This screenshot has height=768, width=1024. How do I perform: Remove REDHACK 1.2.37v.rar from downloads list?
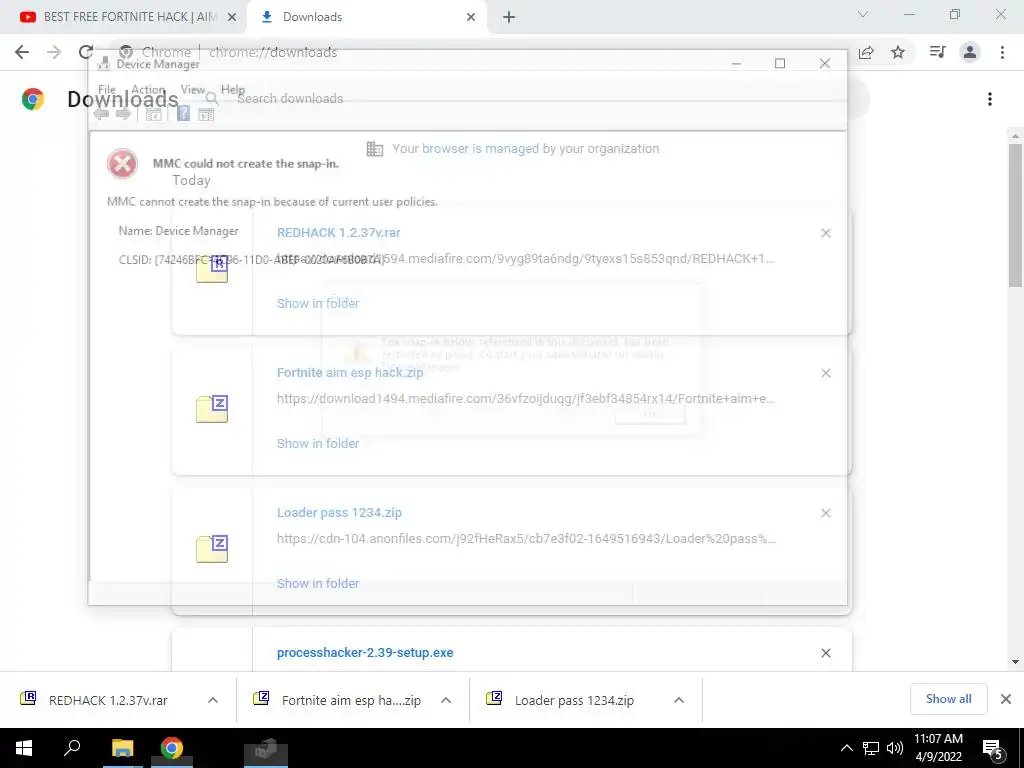[x=825, y=233]
